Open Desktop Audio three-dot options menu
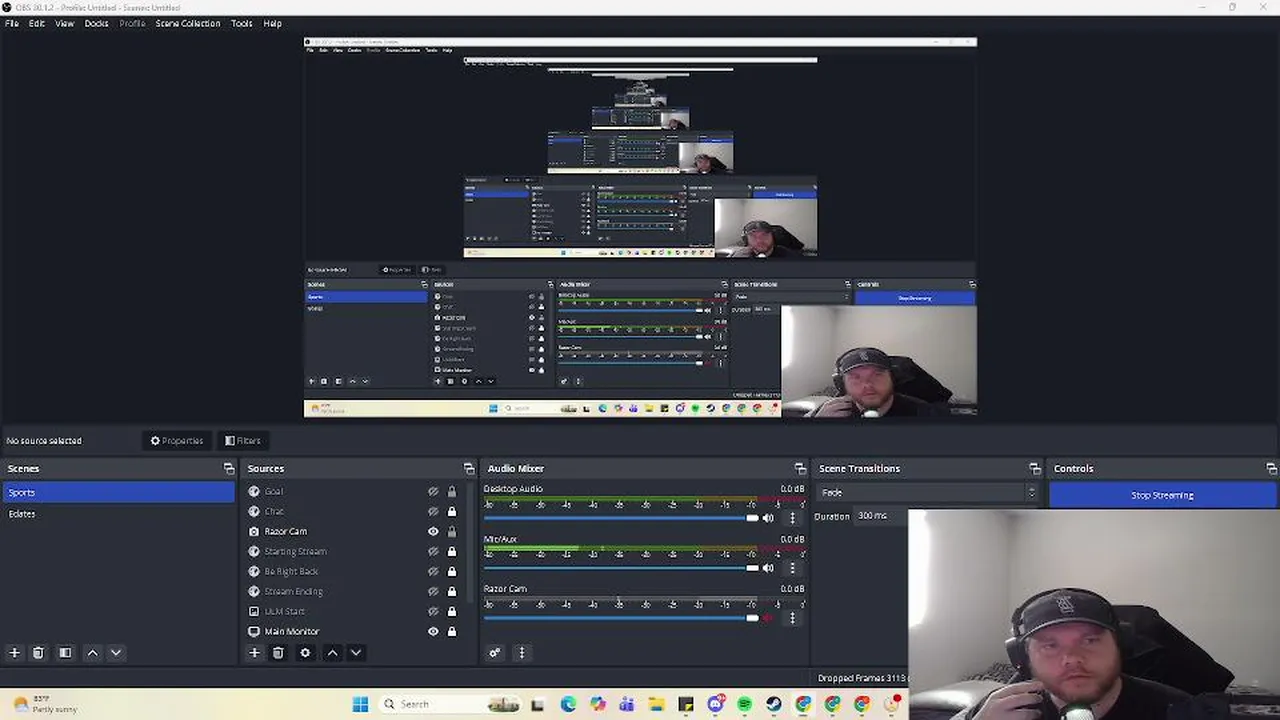The height and width of the screenshot is (720, 1280). tap(792, 518)
